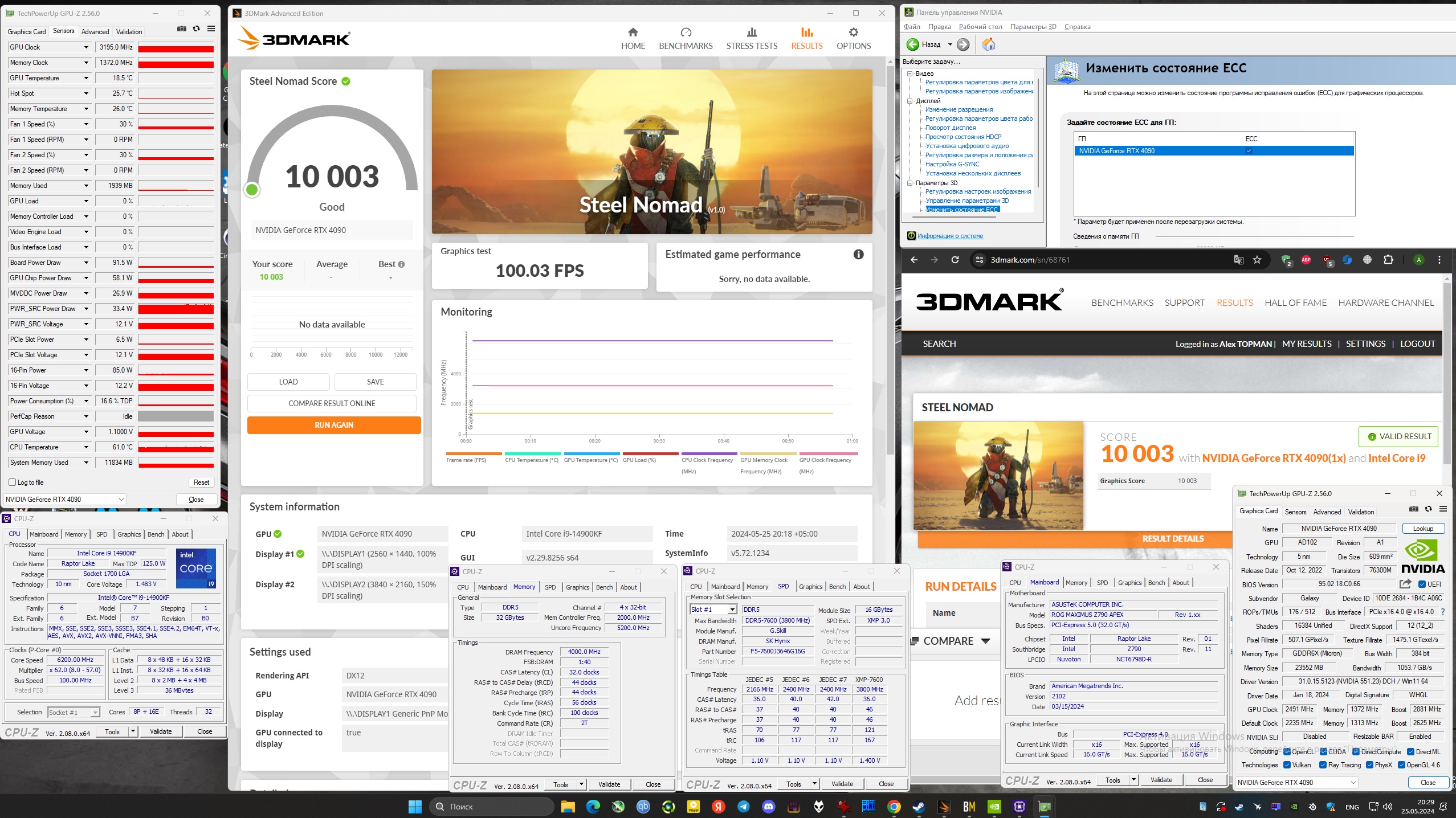Image resolution: width=1456 pixels, height=818 pixels.
Task: Click the 3DMark window vertical scrollbar
Action: click(890, 259)
